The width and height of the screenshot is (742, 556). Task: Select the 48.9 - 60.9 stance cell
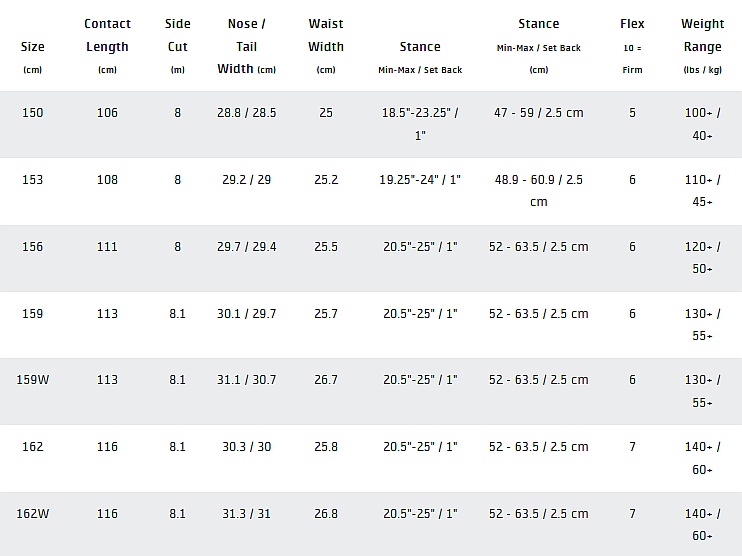pos(538,190)
